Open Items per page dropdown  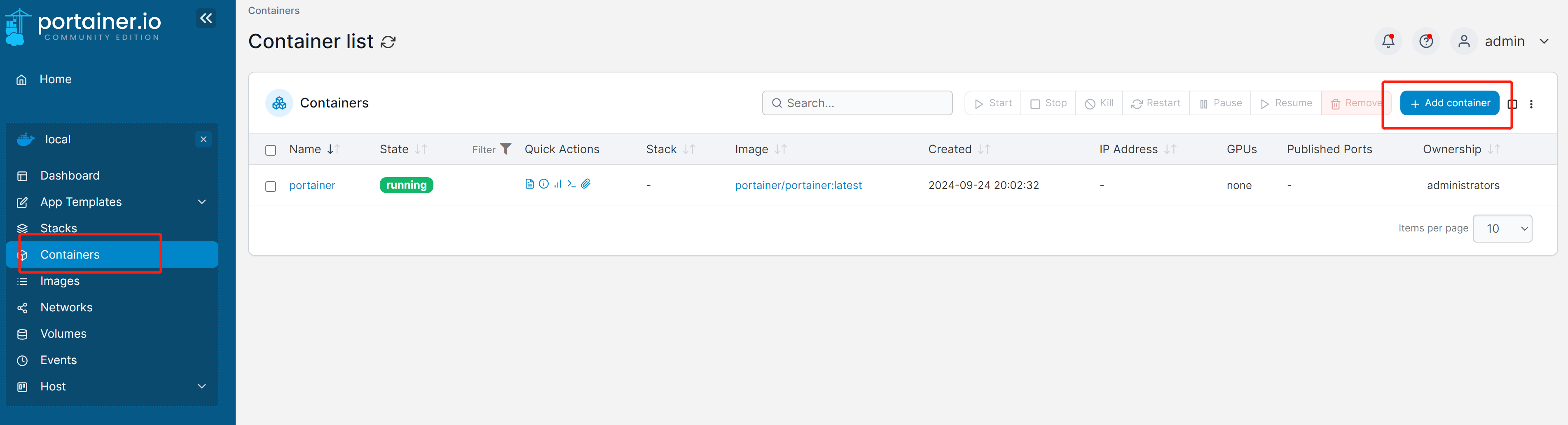tap(1502, 228)
